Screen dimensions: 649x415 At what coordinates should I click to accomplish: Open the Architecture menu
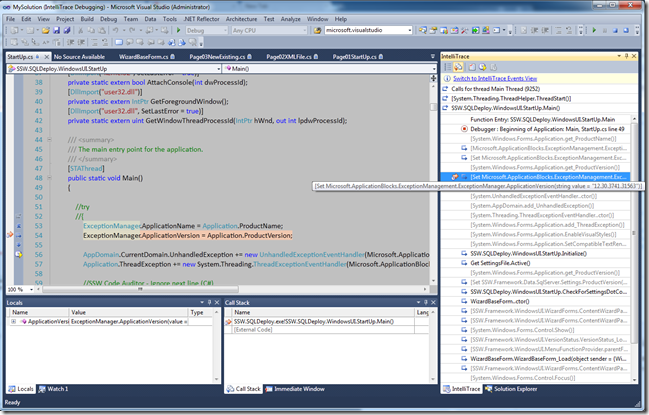(241, 19)
